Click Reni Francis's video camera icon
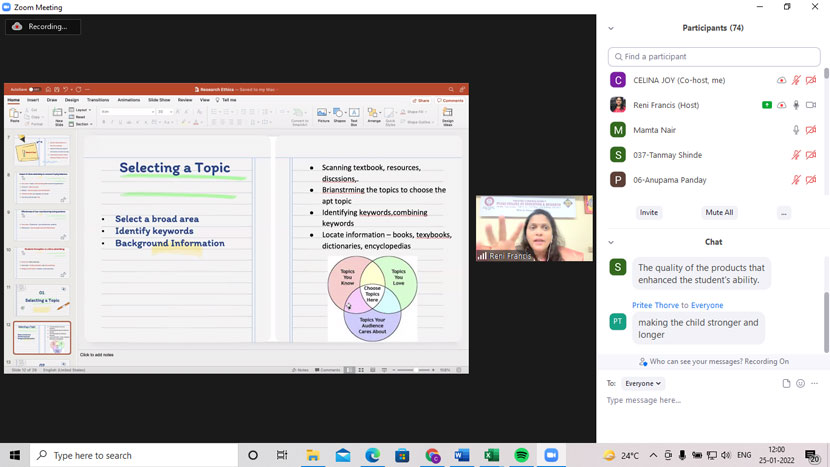 coord(811,105)
